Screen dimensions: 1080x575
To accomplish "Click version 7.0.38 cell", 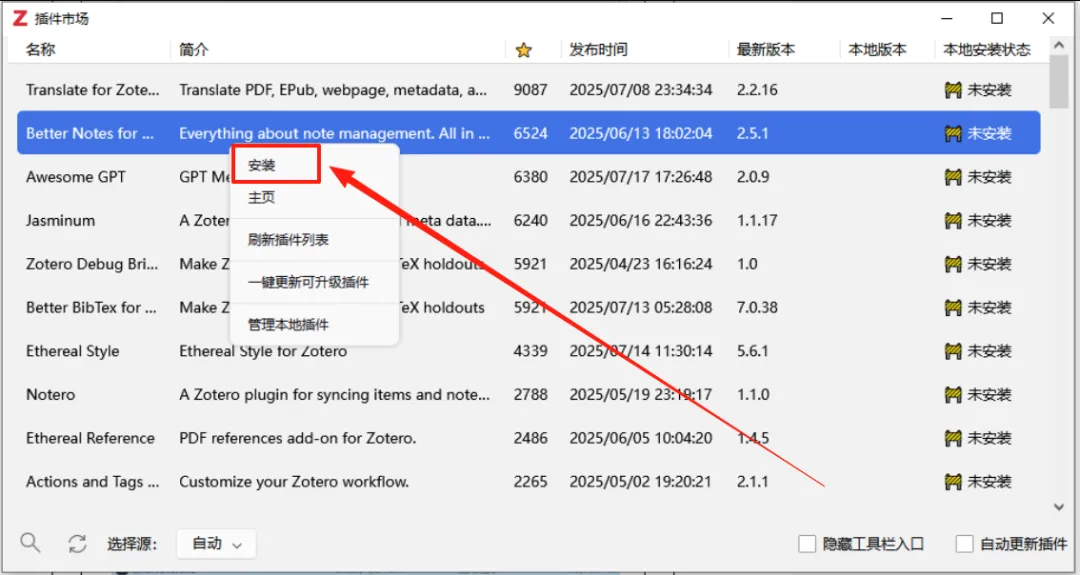I will coord(757,307).
